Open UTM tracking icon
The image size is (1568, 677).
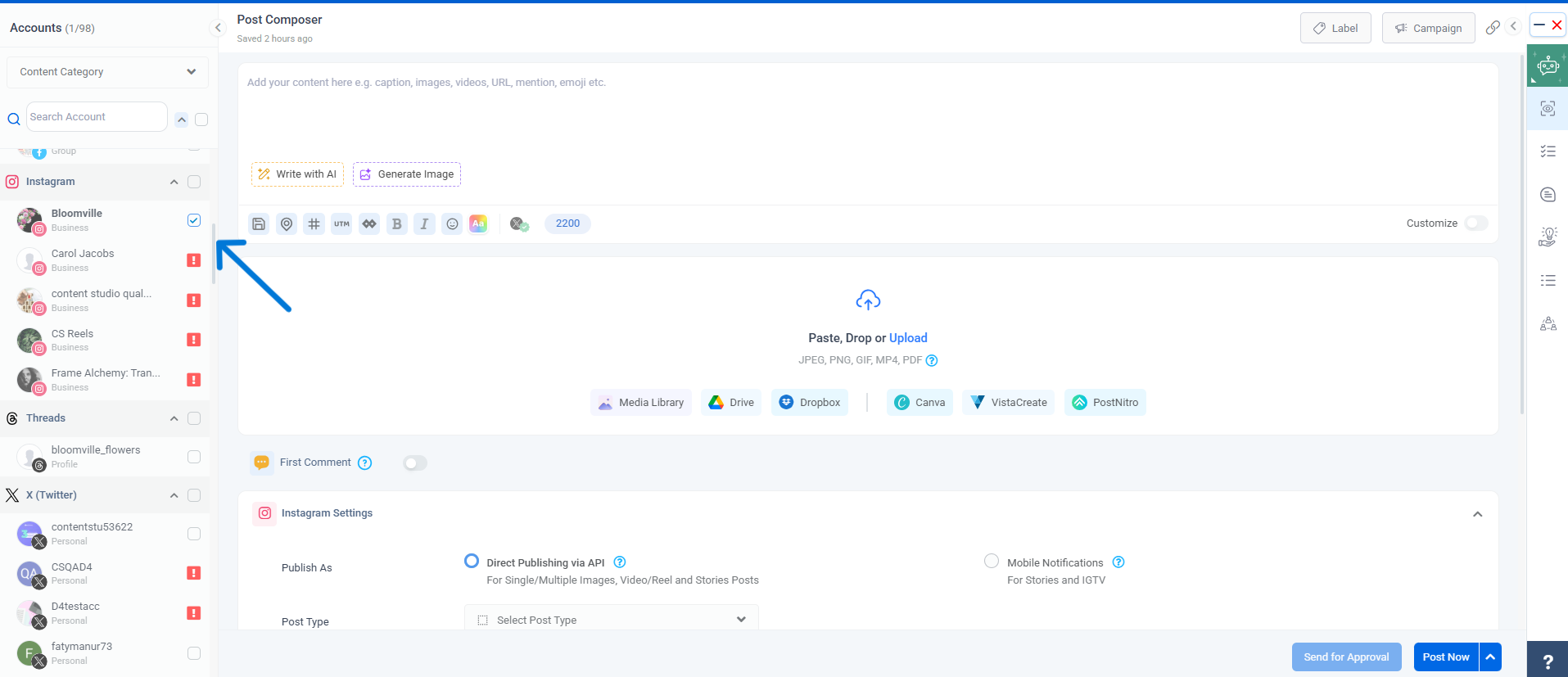pyautogui.click(x=341, y=223)
